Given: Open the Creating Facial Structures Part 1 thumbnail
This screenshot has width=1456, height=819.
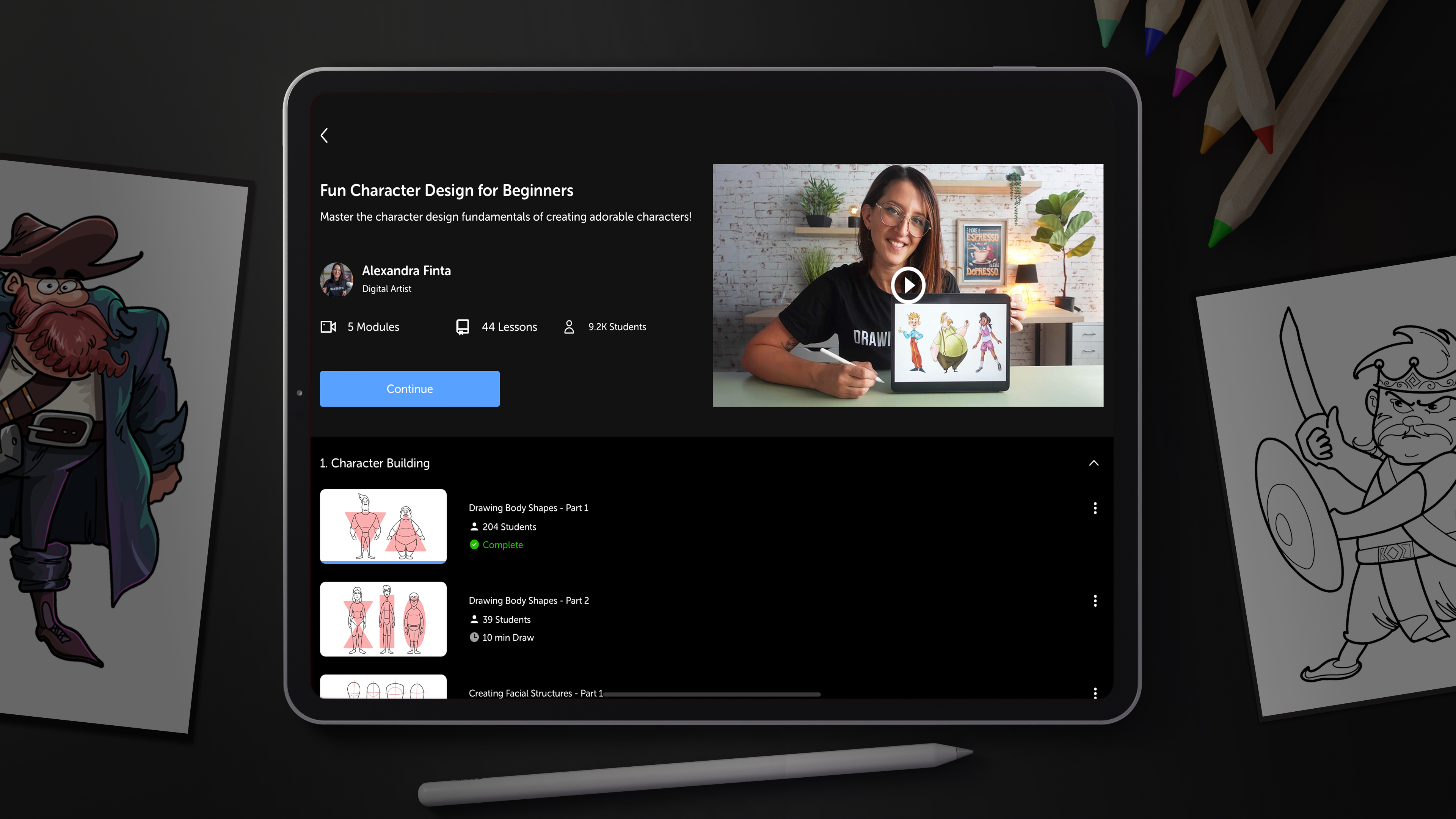Looking at the screenshot, I should (383, 687).
